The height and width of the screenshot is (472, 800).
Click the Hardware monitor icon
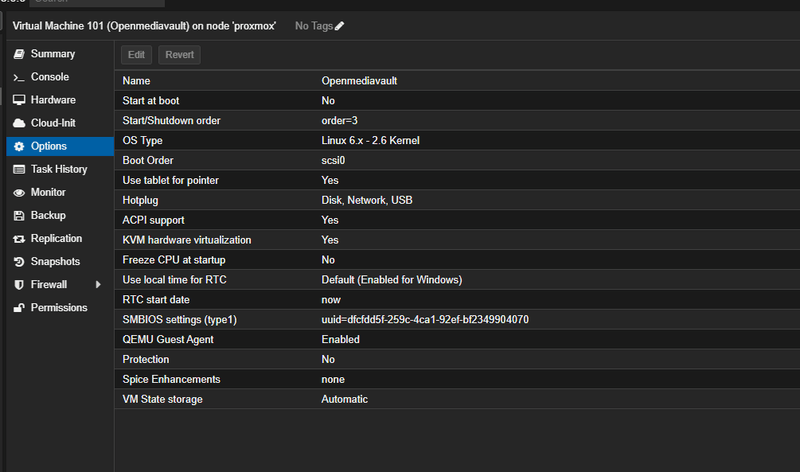pos(19,100)
